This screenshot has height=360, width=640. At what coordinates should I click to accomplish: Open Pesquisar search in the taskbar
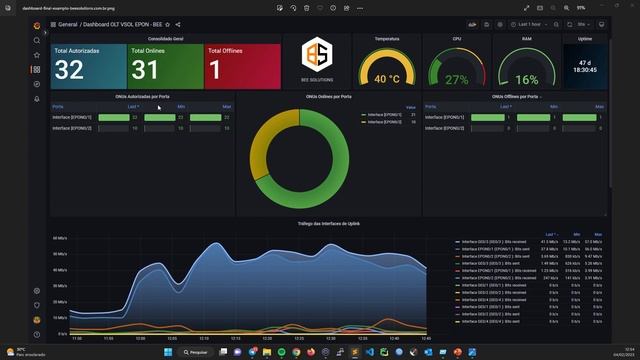[x=196, y=352]
